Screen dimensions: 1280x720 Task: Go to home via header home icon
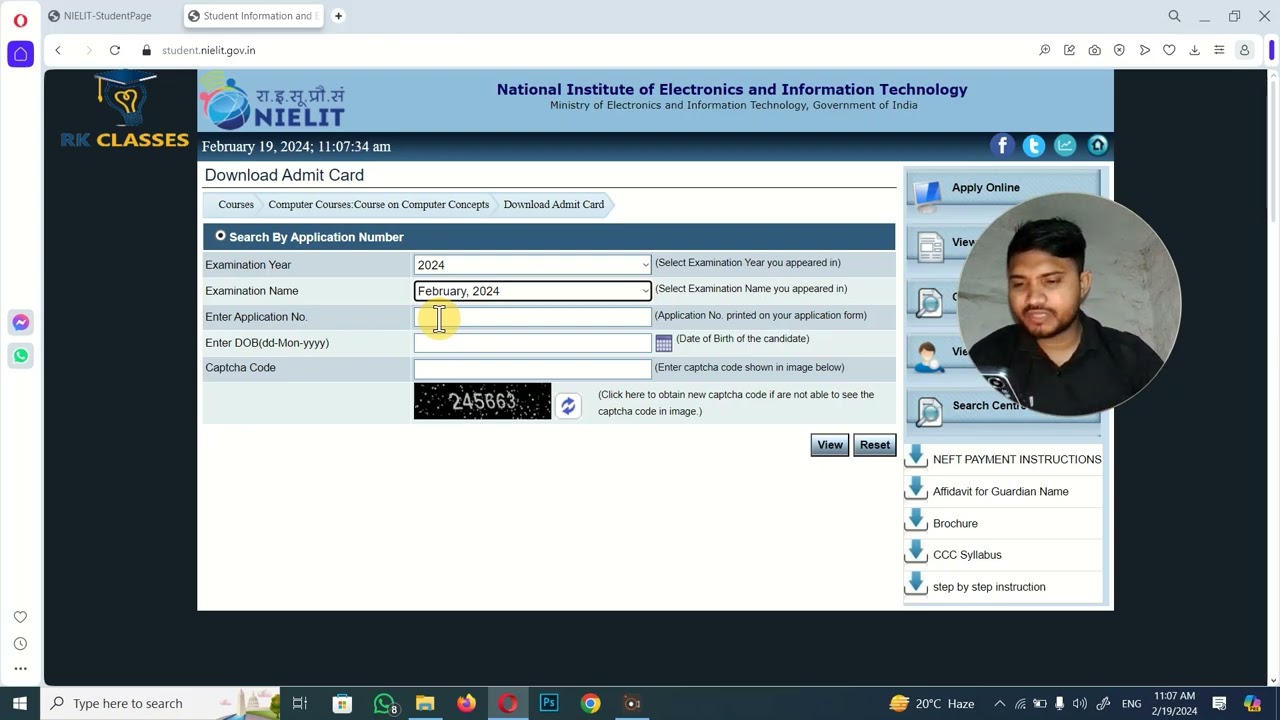tap(1098, 146)
